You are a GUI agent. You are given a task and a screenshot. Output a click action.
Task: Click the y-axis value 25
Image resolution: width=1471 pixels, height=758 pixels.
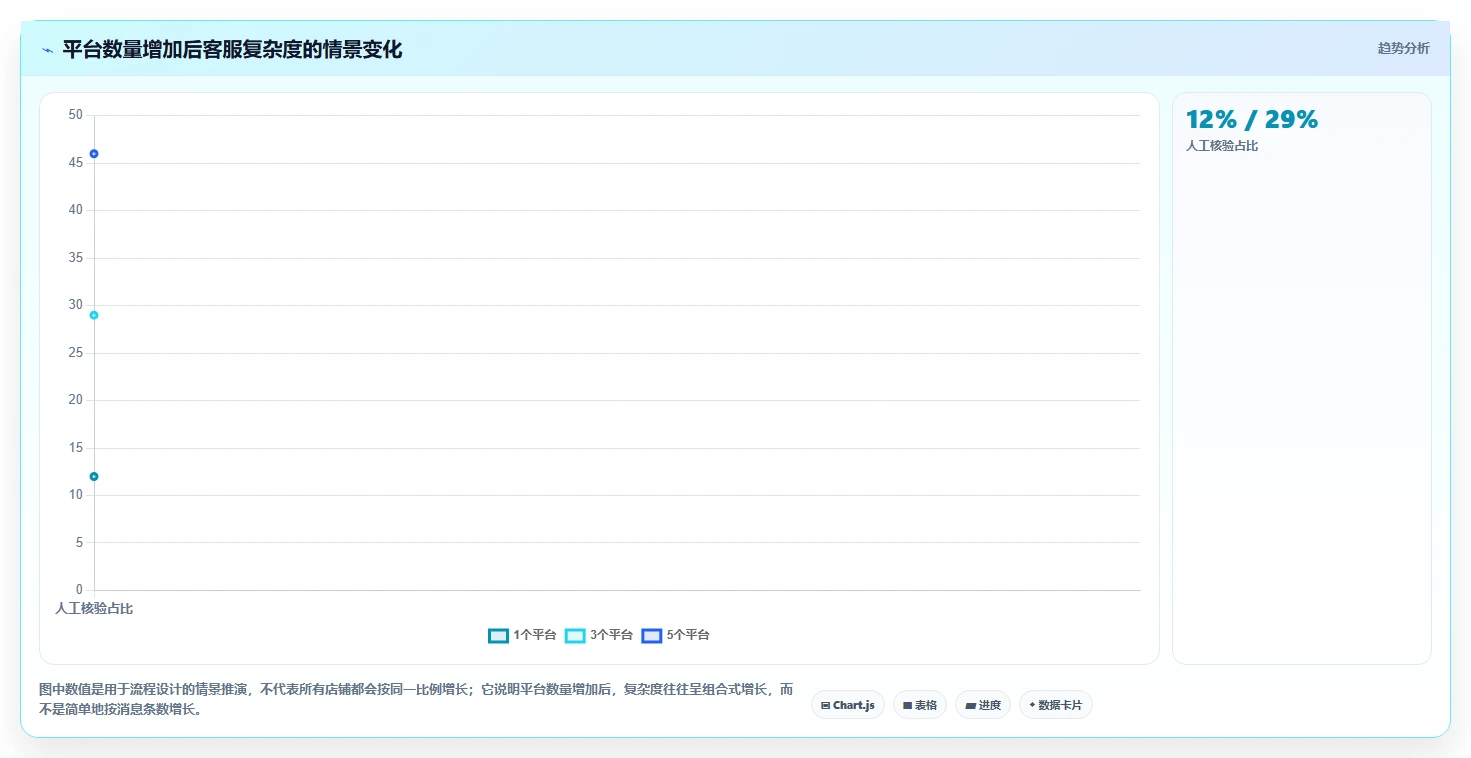[x=76, y=353]
